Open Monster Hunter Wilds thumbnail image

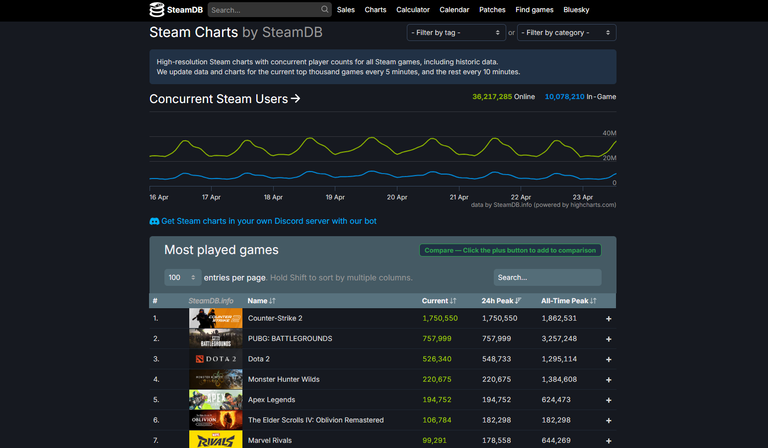(216, 379)
